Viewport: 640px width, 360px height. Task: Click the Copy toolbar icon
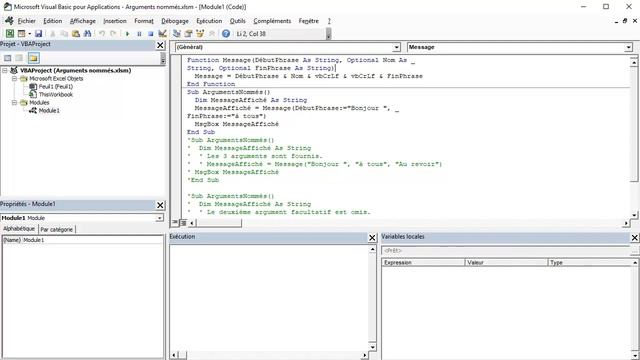click(64, 33)
